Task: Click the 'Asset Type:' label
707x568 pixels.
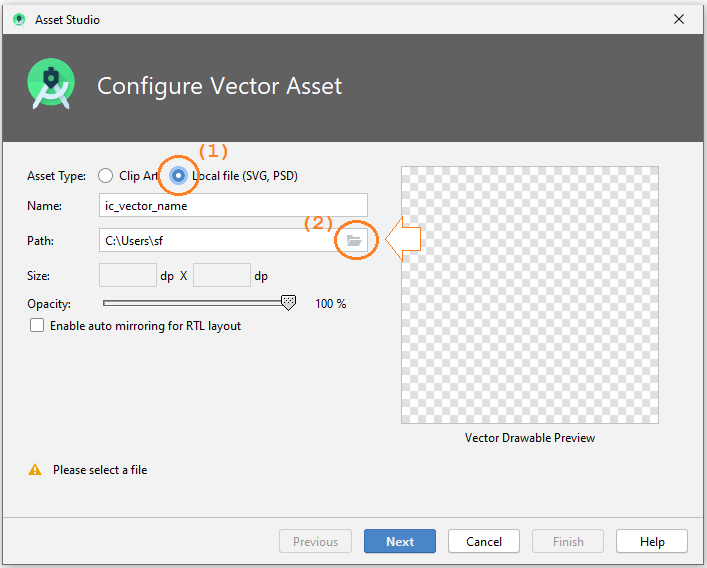Action: [x=56, y=176]
